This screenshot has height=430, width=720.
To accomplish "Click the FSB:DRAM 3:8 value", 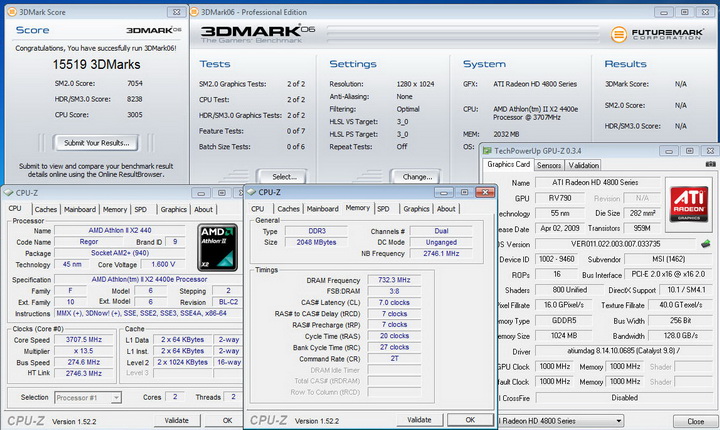I will pos(394,291).
